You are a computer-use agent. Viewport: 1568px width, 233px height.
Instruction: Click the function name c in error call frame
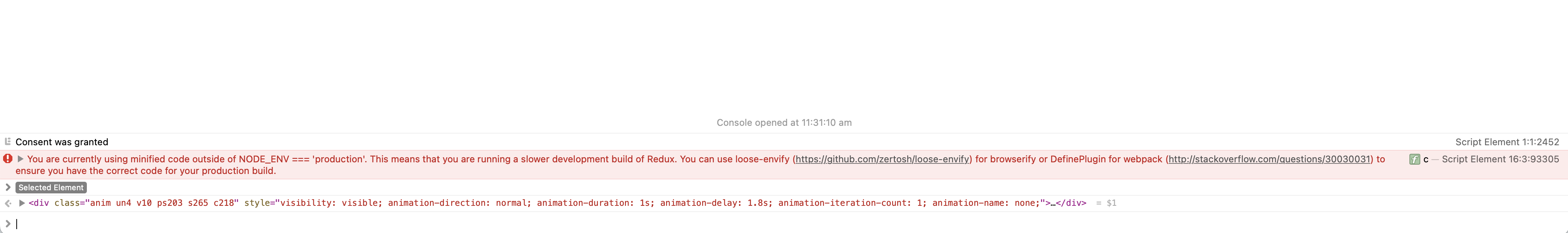tap(1426, 159)
